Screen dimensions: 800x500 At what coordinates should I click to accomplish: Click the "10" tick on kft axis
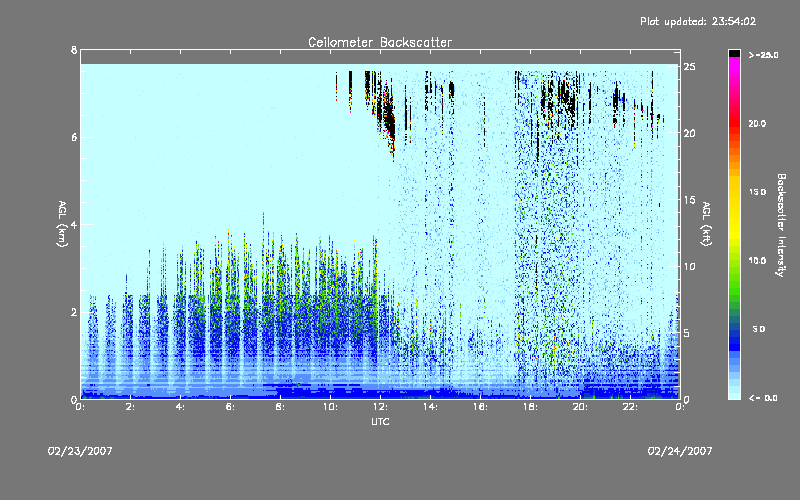pyautogui.click(x=689, y=266)
